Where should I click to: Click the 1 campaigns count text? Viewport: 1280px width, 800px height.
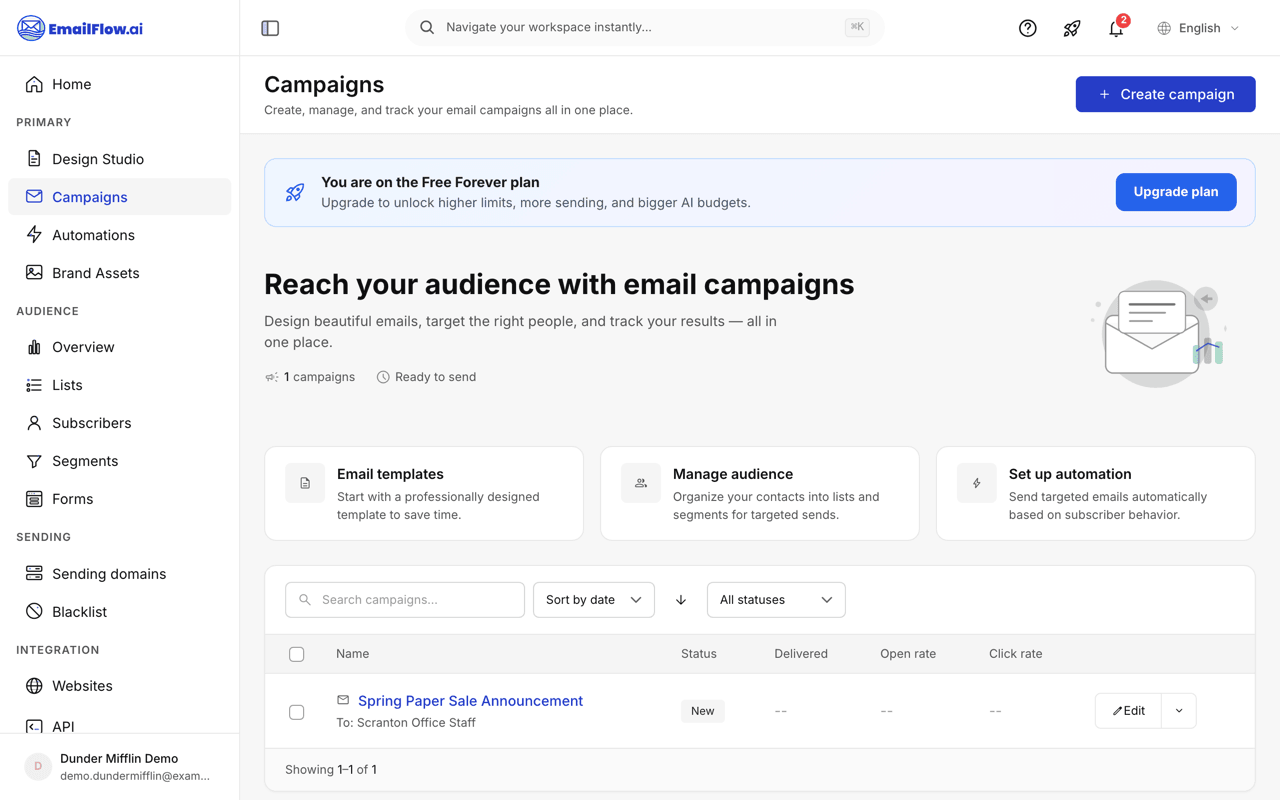click(x=319, y=377)
